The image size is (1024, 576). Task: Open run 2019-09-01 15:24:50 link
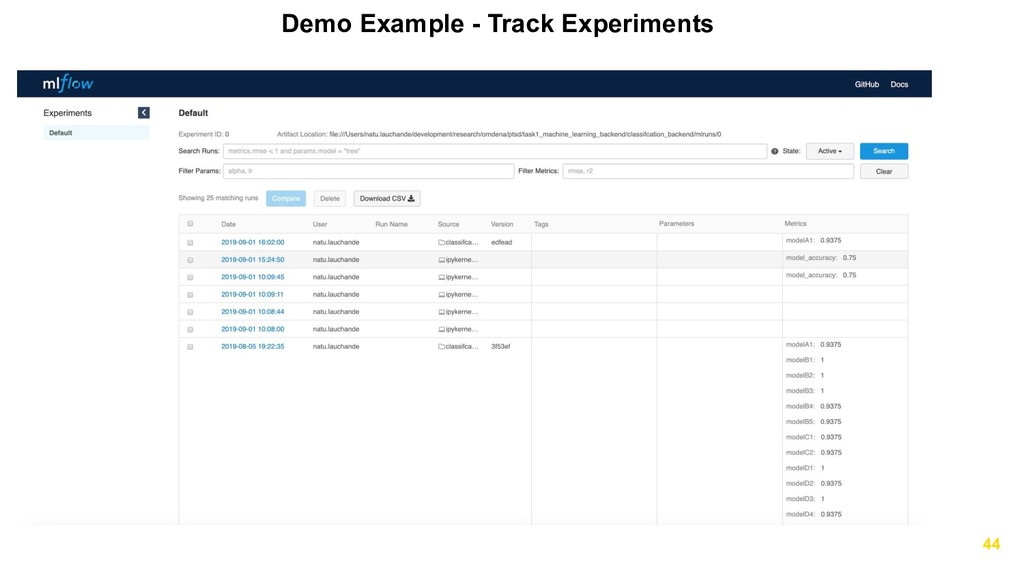(x=253, y=260)
